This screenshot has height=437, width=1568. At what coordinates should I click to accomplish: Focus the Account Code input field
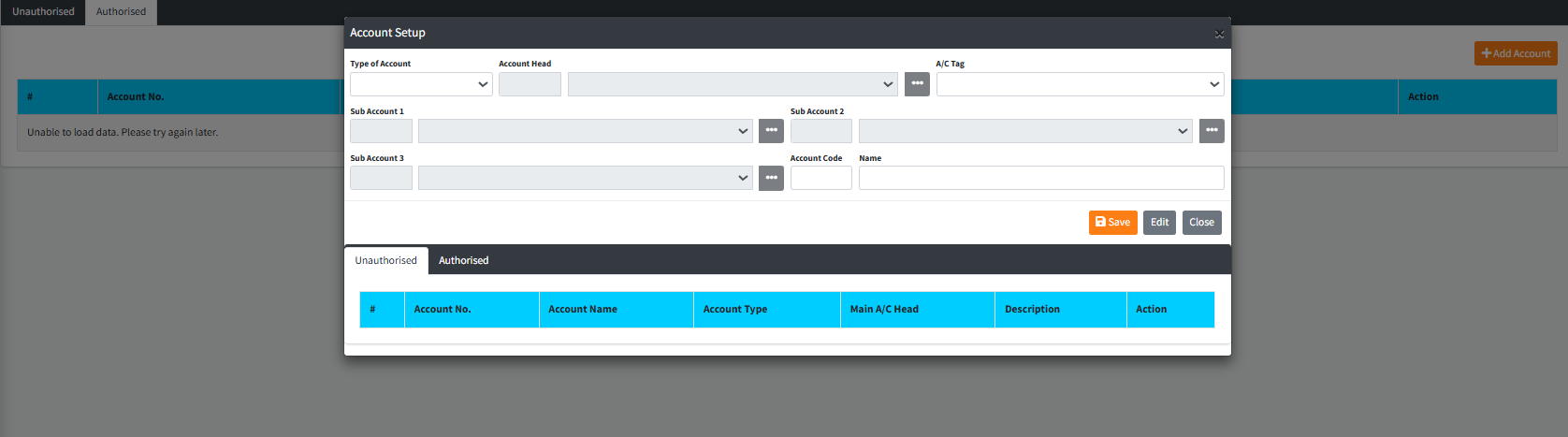coord(820,178)
